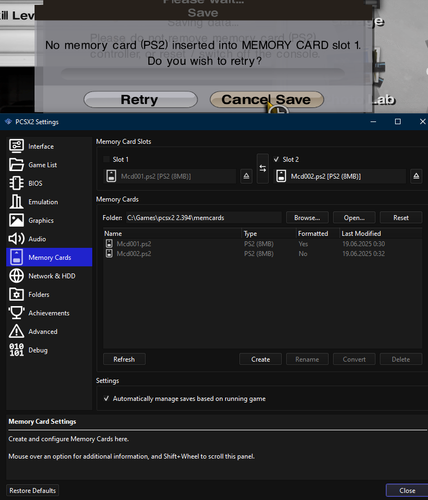Click Retry in the game save prompt
Screen dimensions: 428x500
pyautogui.click(x=140, y=99)
